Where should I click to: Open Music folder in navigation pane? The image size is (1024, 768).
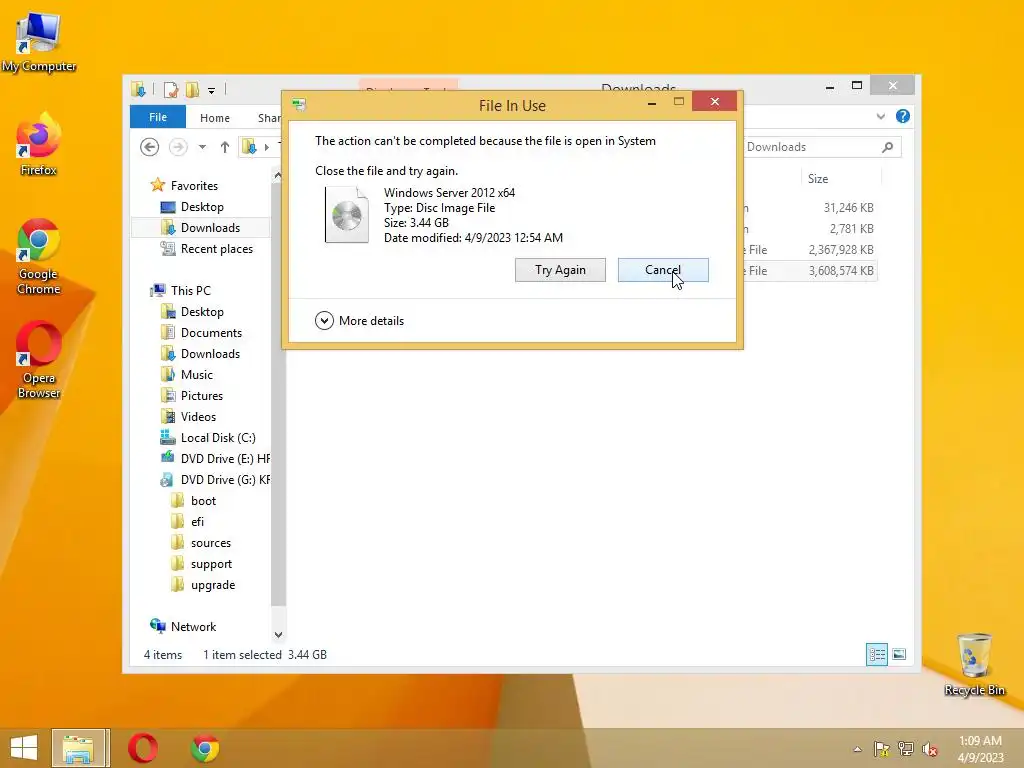[x=187, y=375]
